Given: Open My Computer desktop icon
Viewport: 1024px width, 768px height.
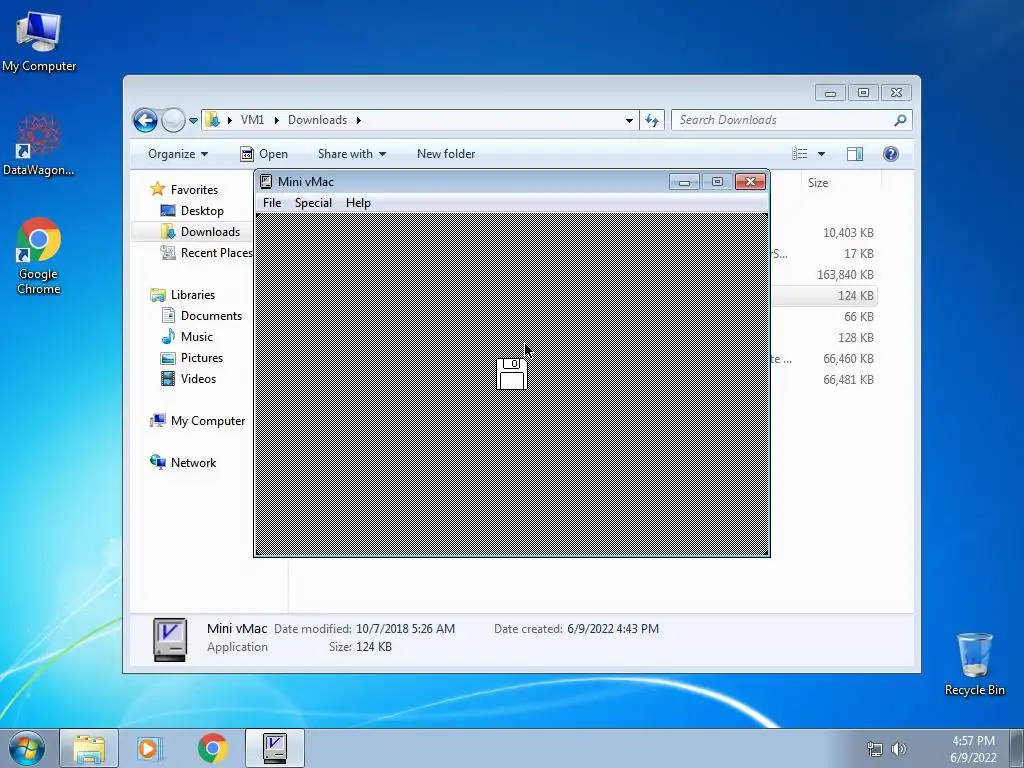Looking at the screenshot, I should click(39, 42).
